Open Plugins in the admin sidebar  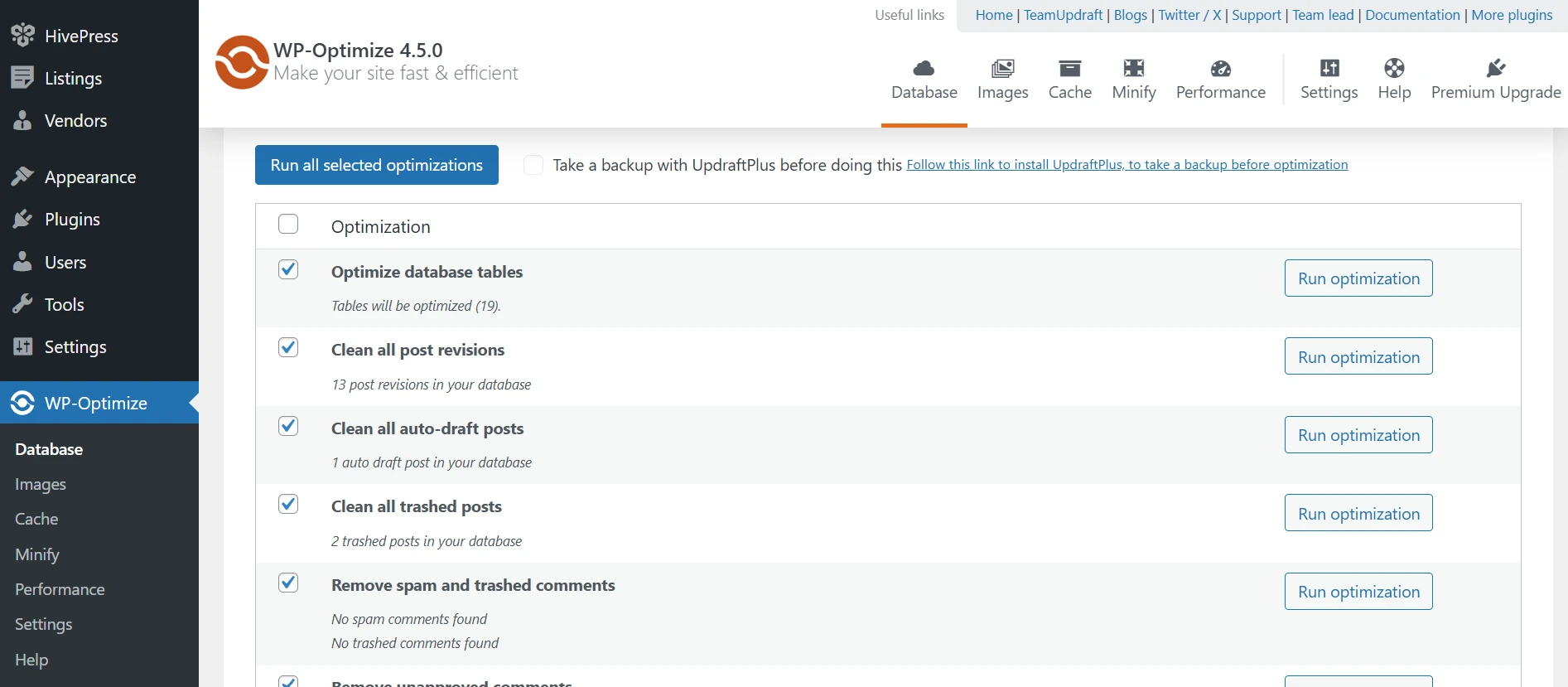(x=72, y=220)
